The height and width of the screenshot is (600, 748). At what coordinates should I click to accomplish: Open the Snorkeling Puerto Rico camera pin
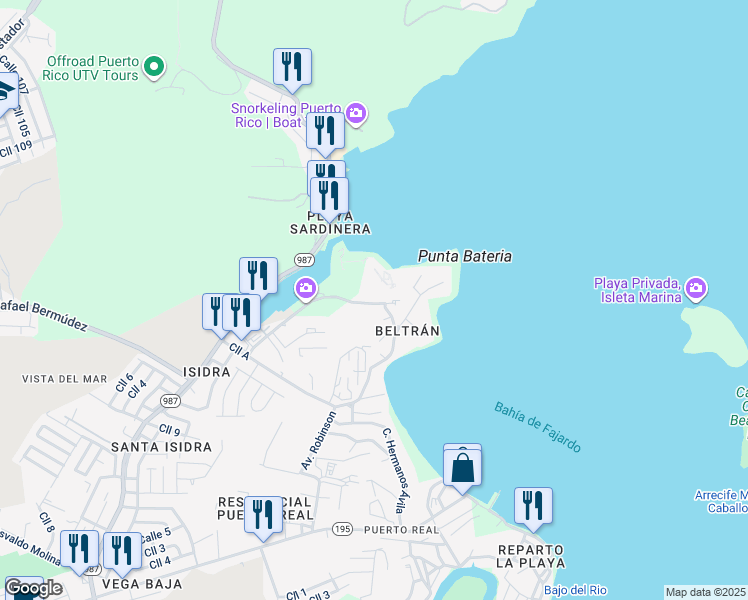[356, 114]
